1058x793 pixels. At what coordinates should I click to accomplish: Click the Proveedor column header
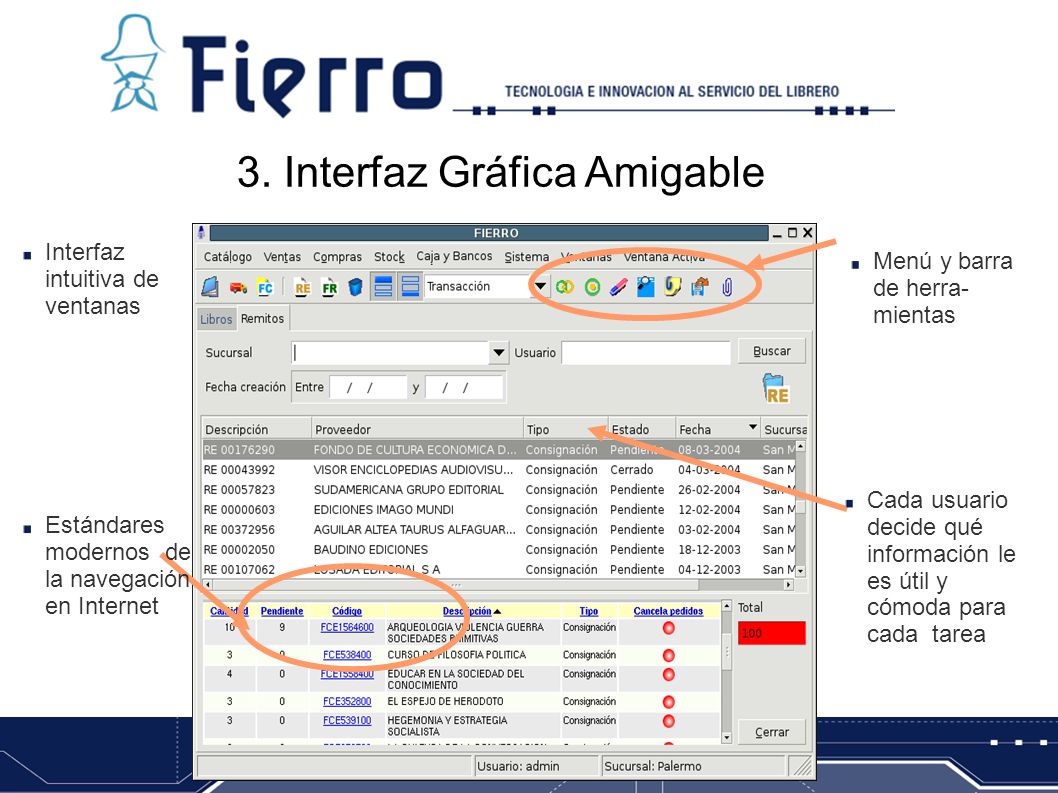(417, 429)
